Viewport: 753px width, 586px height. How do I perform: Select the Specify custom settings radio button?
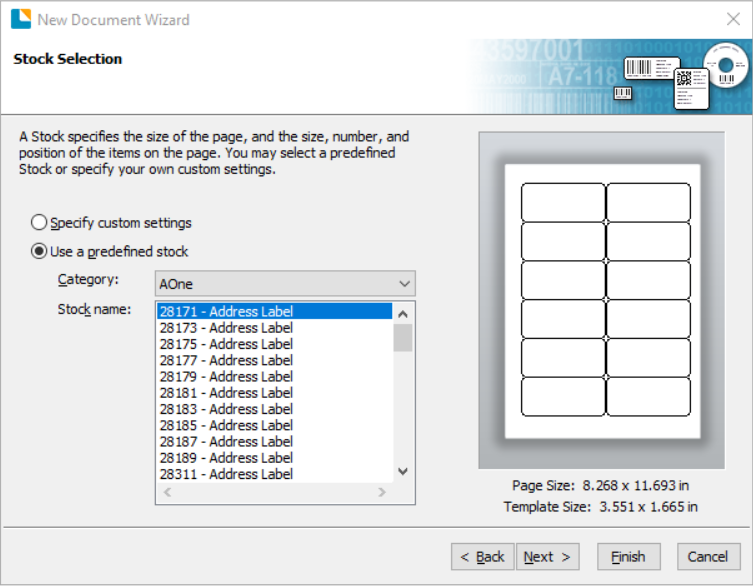pos(39,222)
